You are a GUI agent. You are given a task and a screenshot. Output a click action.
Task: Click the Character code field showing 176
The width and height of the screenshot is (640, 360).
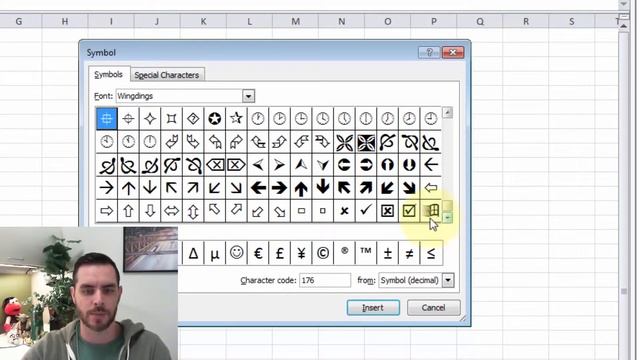pyautogui.click(x=324, y=280)
